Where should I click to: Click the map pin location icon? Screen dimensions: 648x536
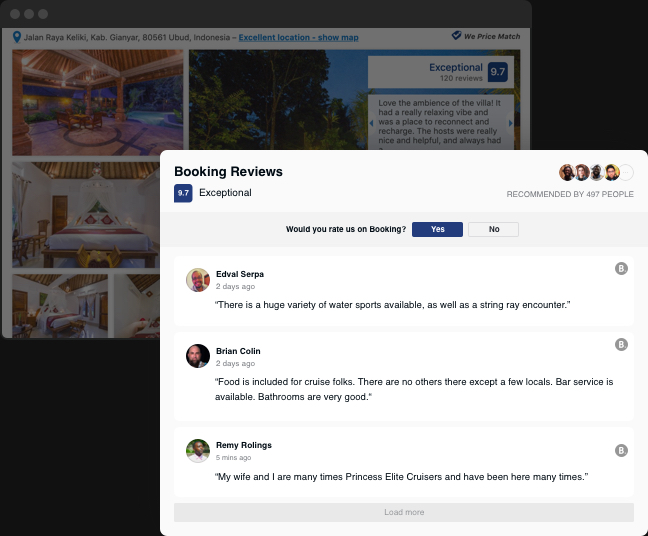click(x=17, y=37)
